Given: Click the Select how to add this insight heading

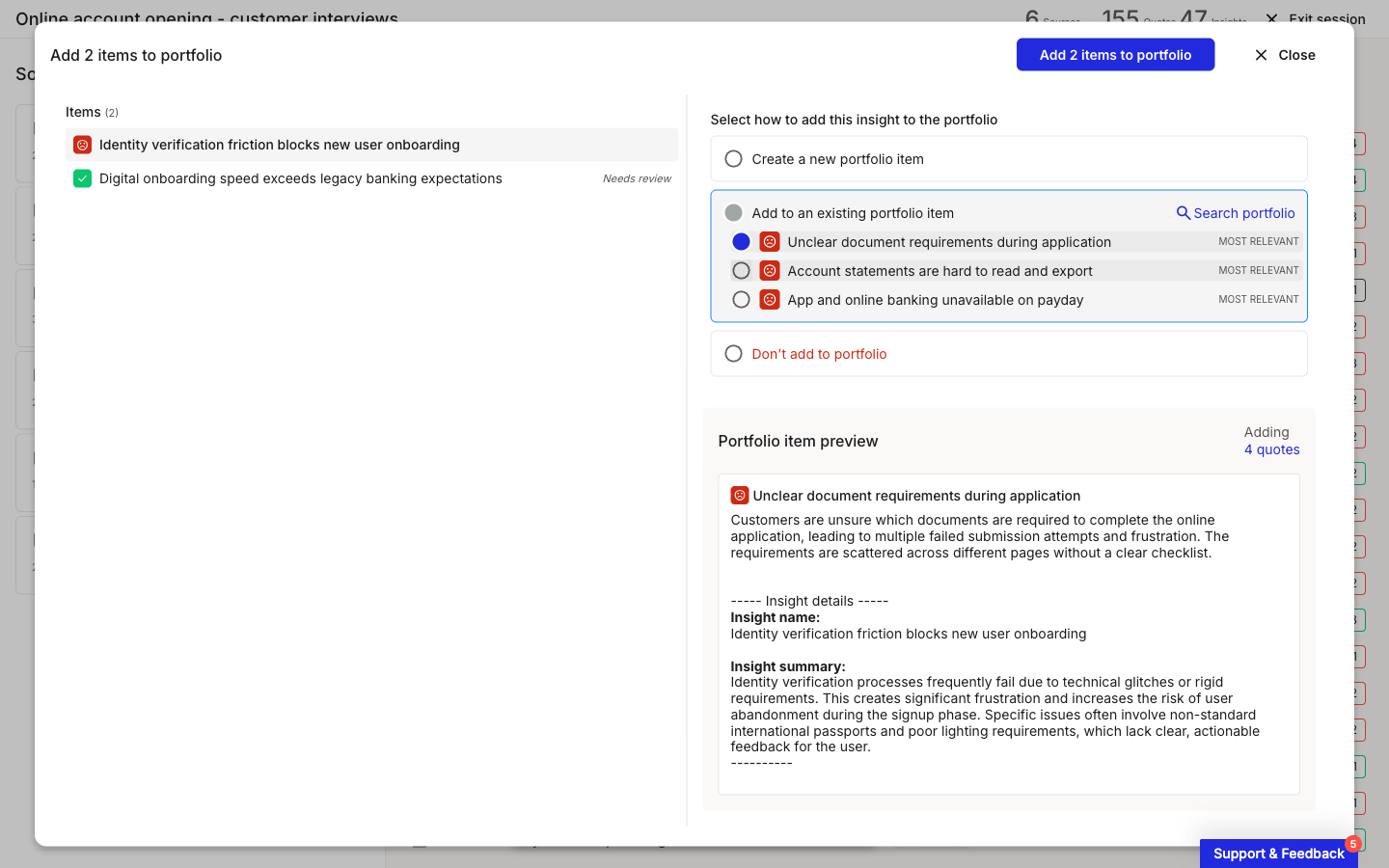Looking at the screenshot, I should (854, 120).
